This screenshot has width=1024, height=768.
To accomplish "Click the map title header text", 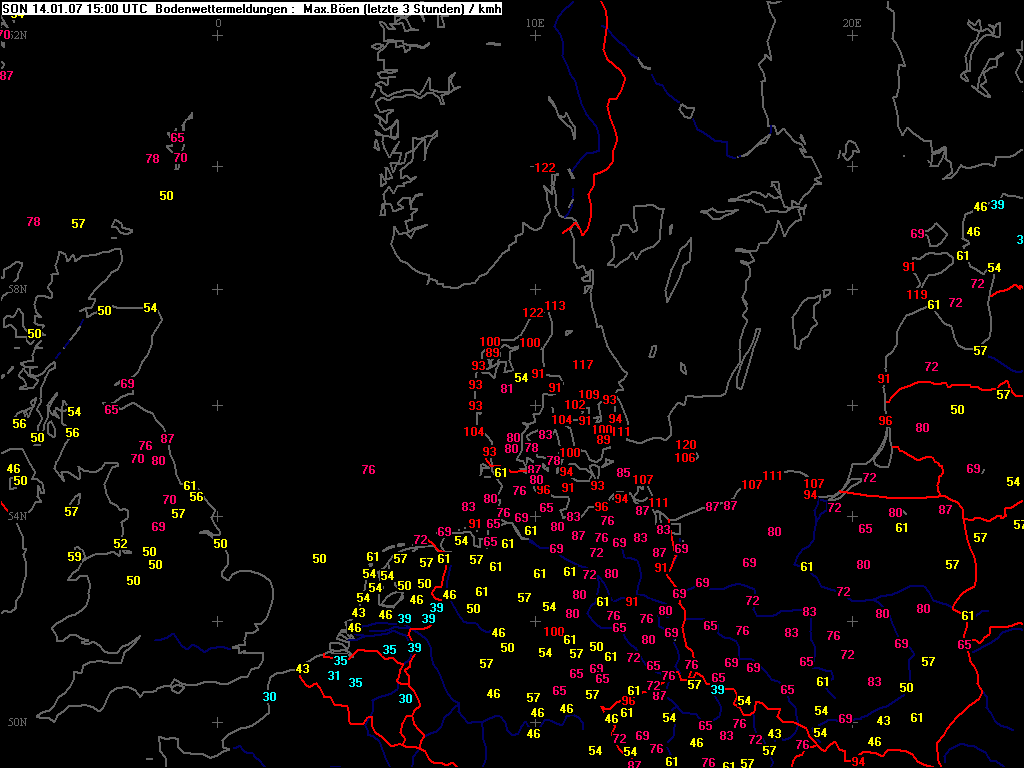I will 251,8.
